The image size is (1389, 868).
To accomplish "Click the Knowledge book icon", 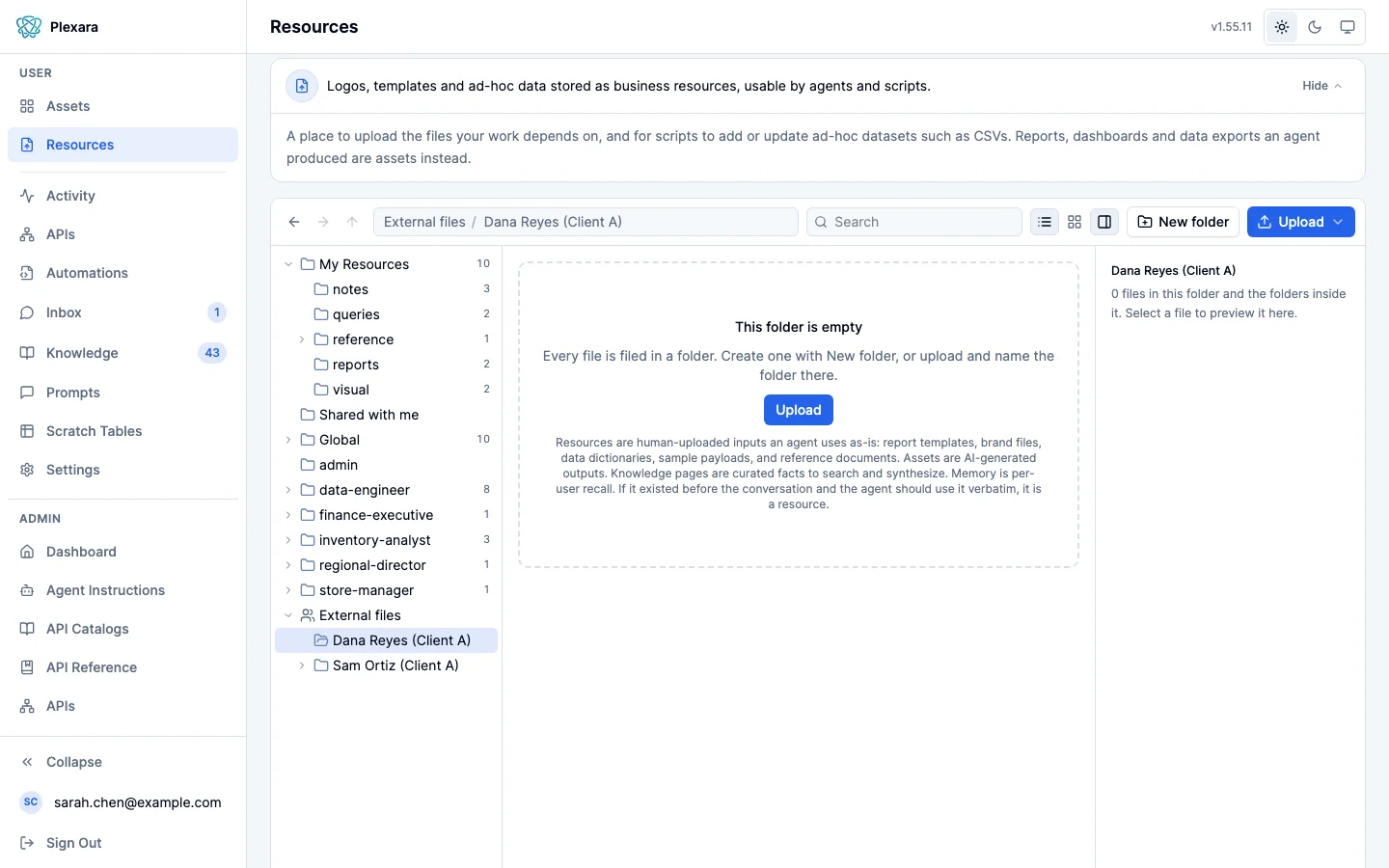I will click(27, 353).
